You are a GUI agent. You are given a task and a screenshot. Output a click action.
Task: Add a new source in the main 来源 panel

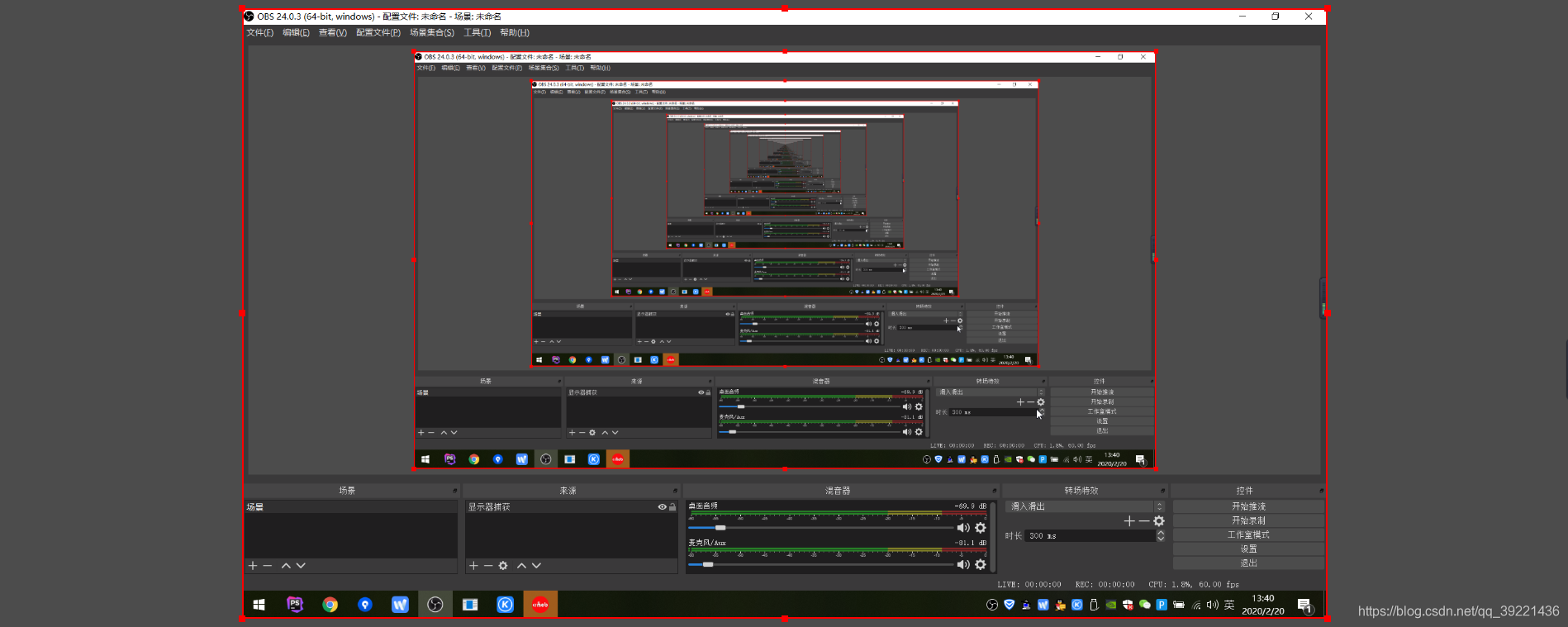(x=473, y=566)
